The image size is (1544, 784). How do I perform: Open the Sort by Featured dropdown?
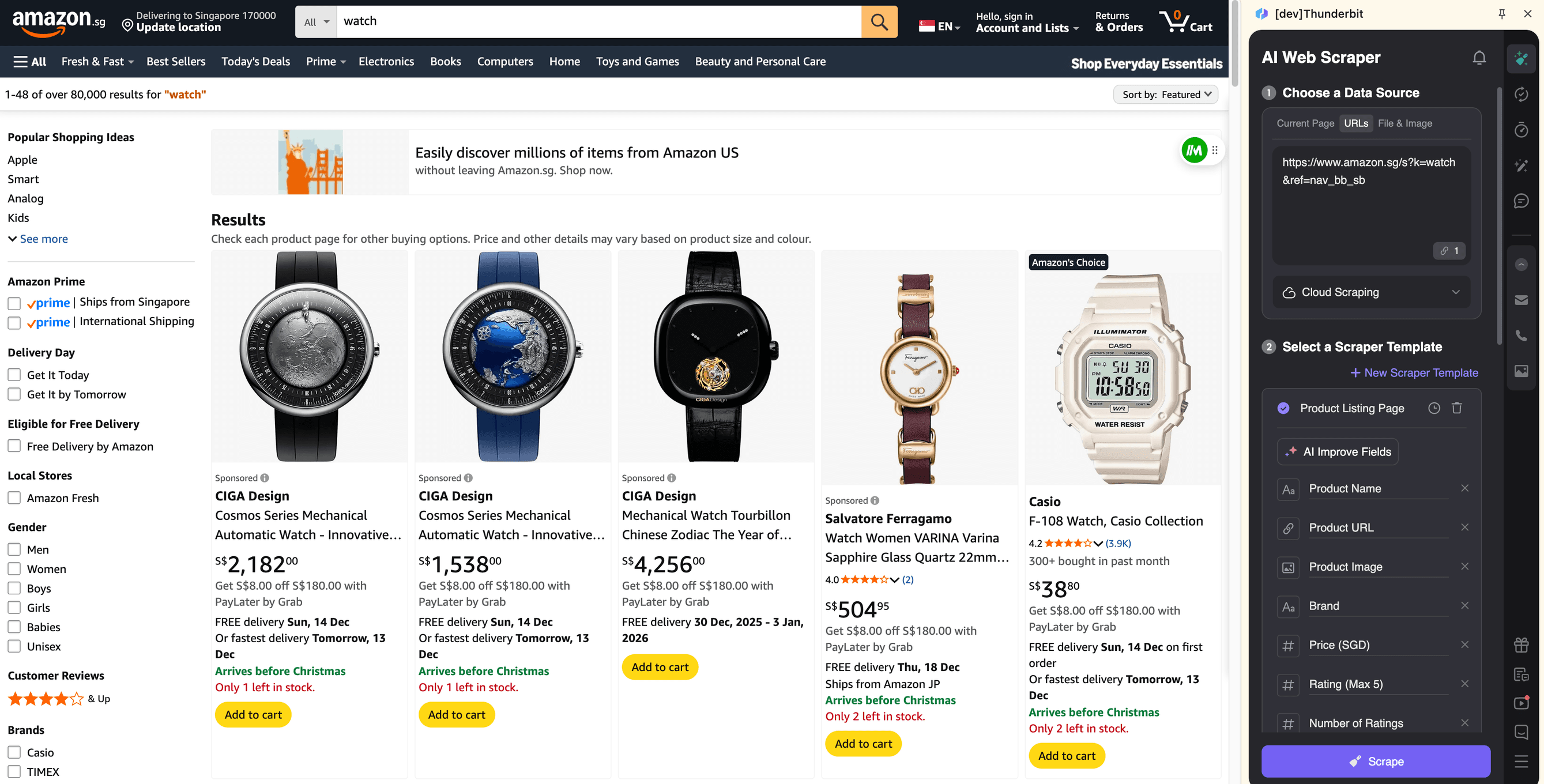[x=1163, y=94]
